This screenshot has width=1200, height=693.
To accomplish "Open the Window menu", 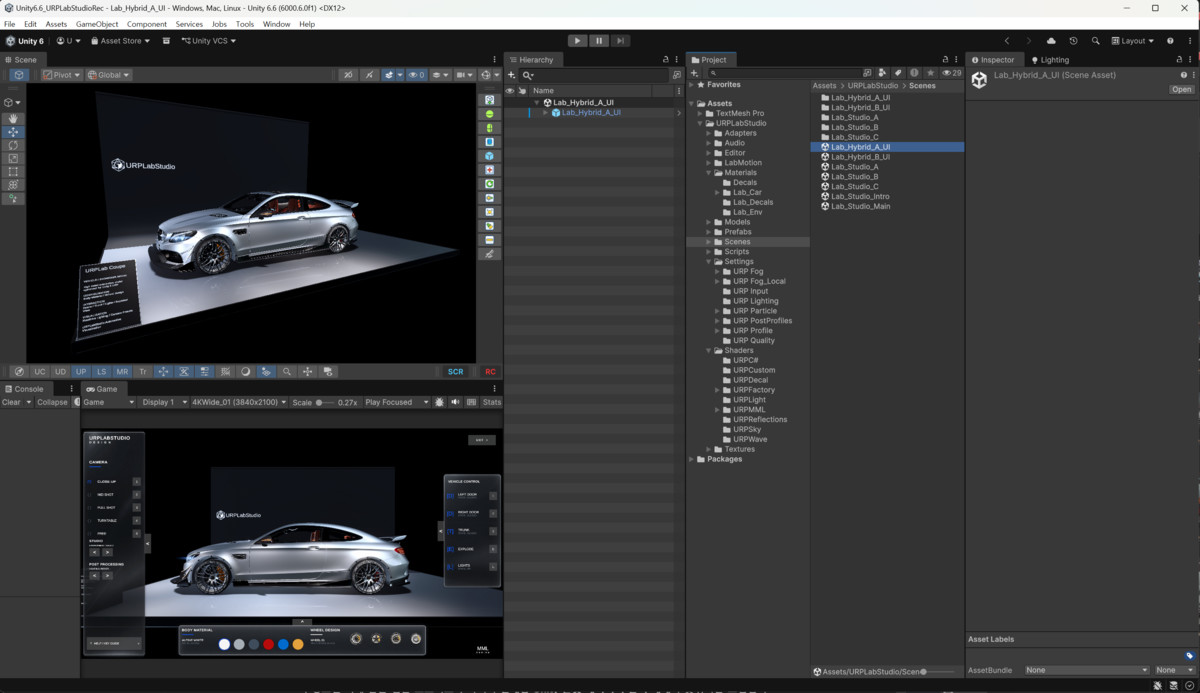I will [x=277, y=24].
